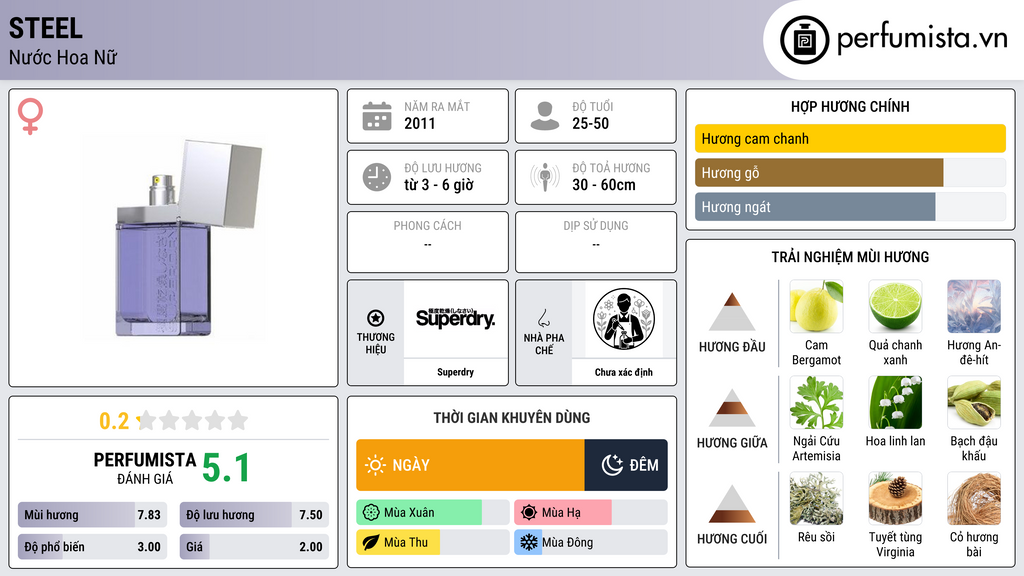Click the Mùi hương 7.83 rating bar

(x=93, y=515)
